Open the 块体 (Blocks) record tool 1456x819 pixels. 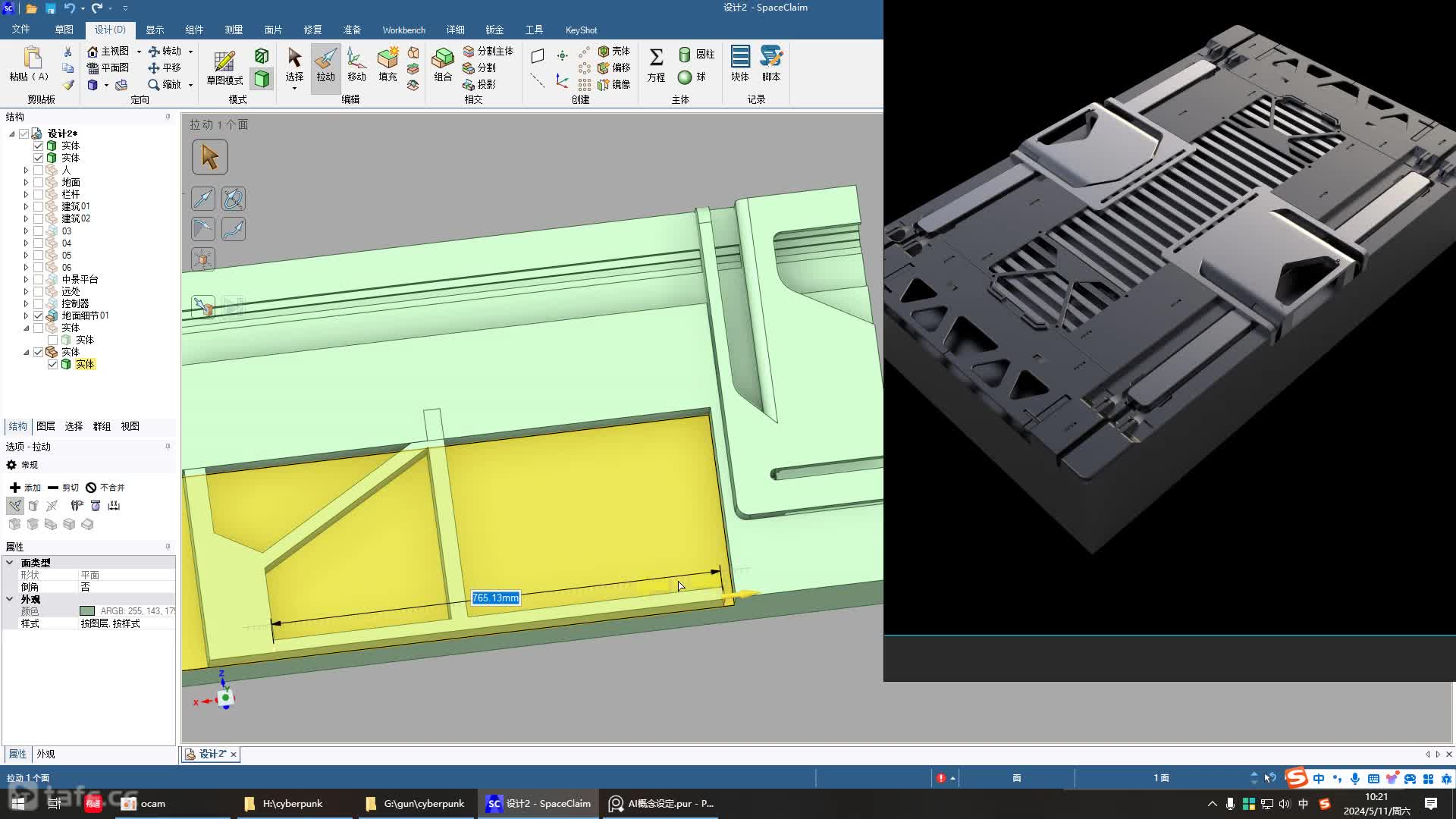pyautogui.click(x=740, y=64)
